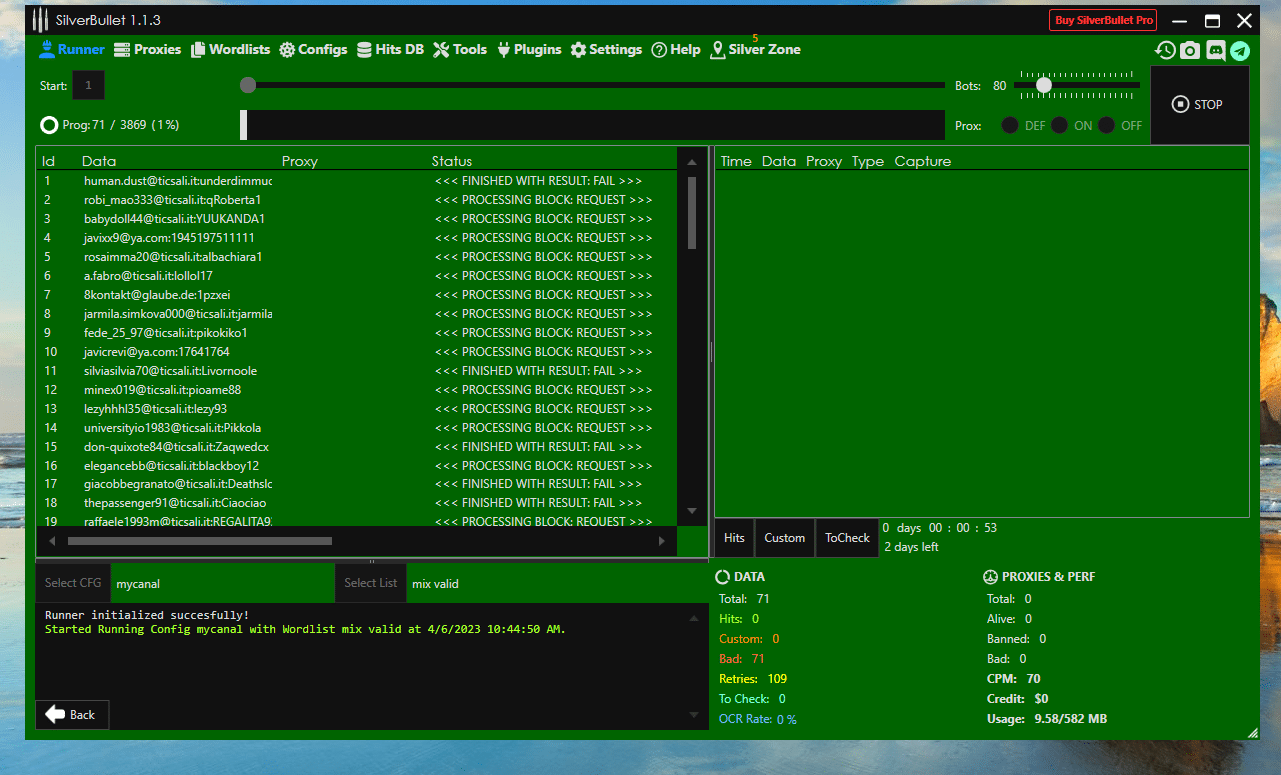
Task: Click the 'Credit: $0' statistic
Action: 1018,699
